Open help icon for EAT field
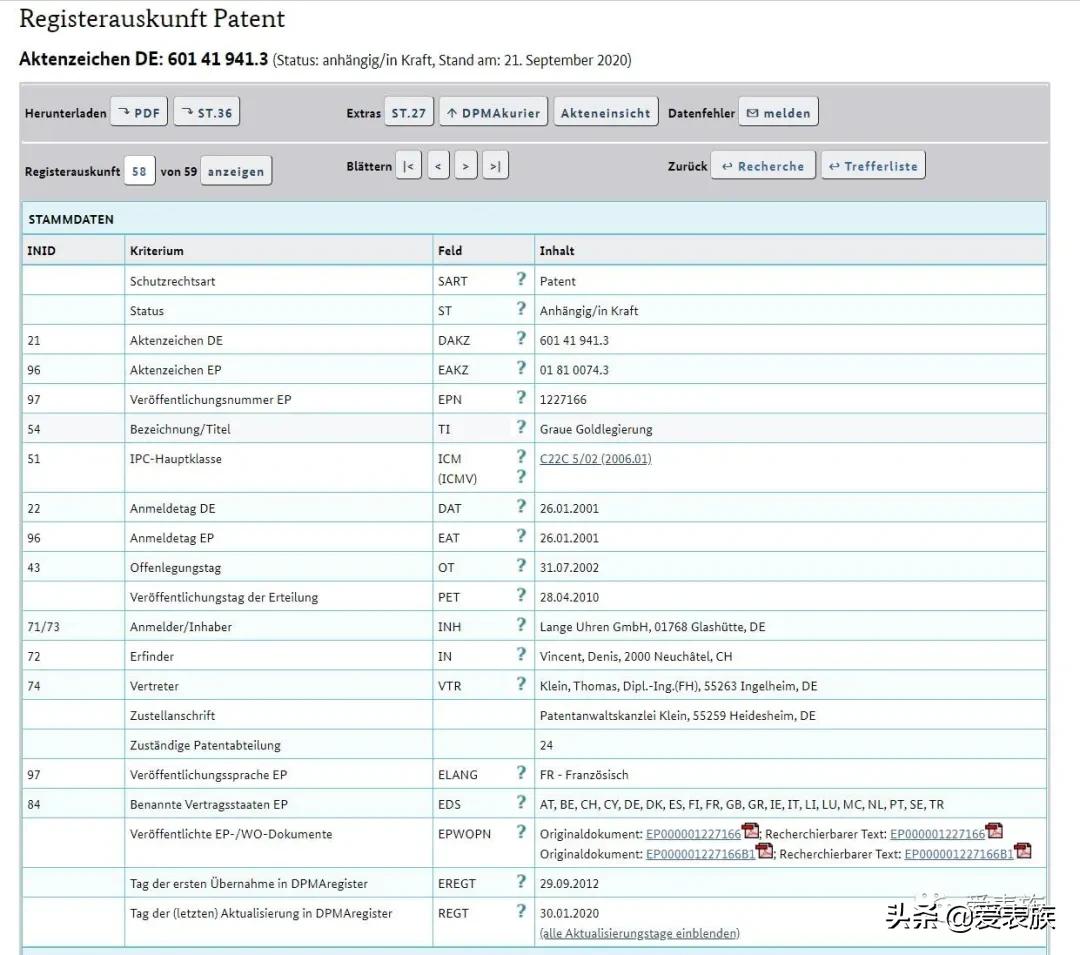The width and height of the screenshot is (1080, 955). (x=521, y=536)
